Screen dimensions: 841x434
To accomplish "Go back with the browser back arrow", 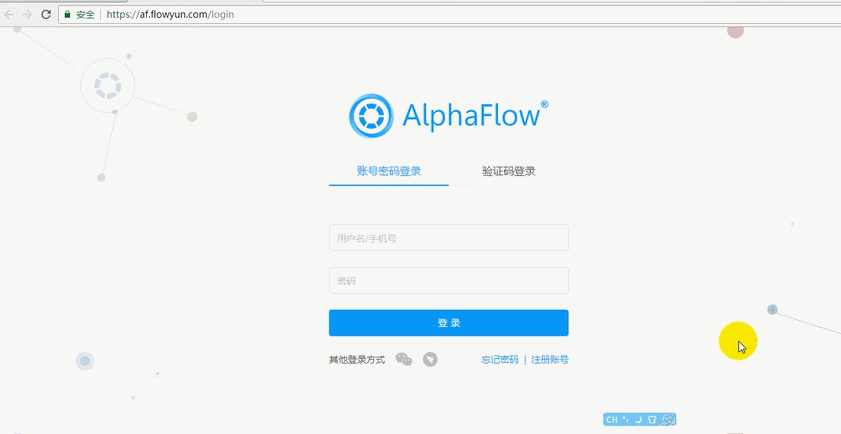I will (9, 14).
